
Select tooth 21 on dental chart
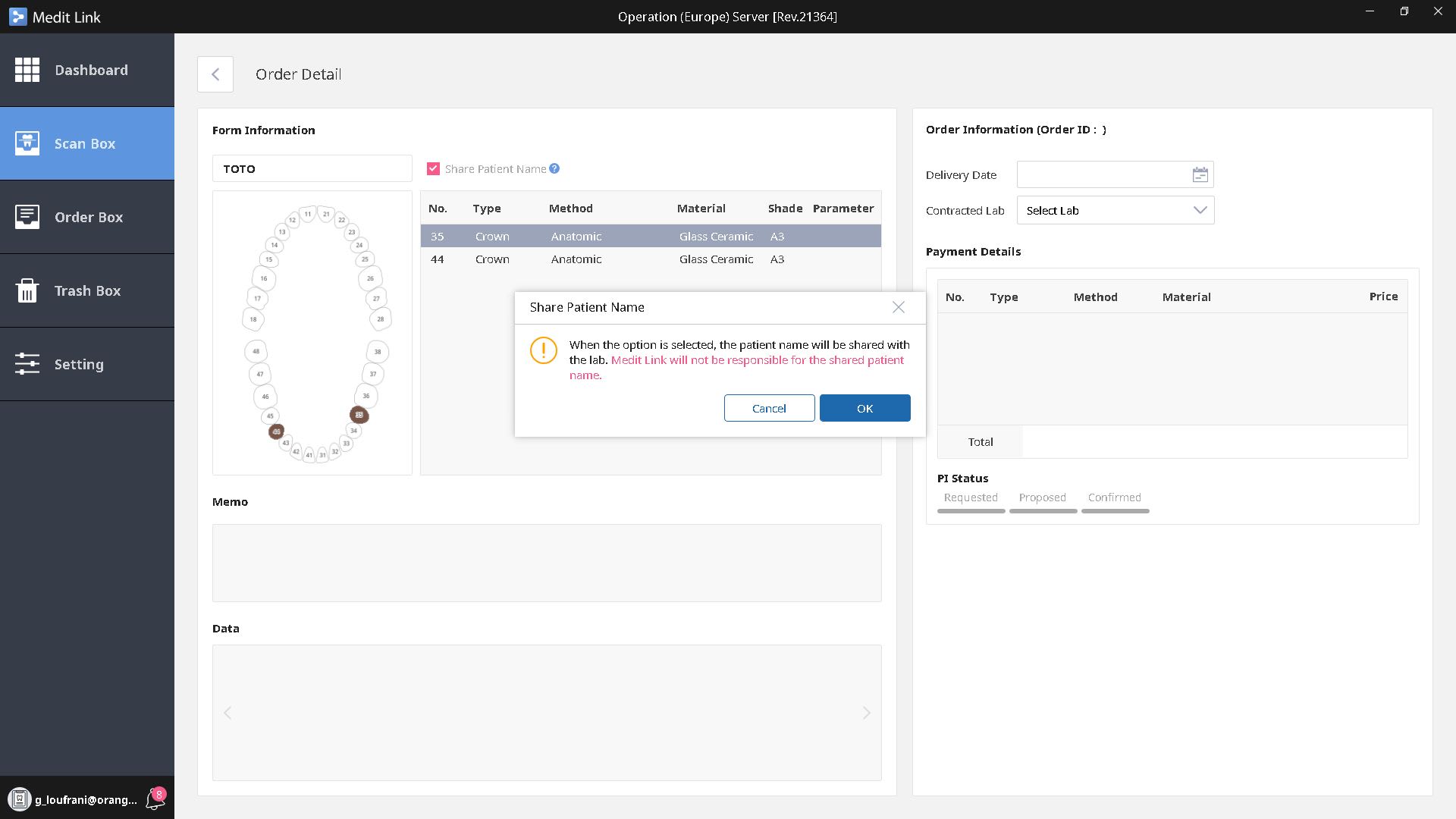click(326, 214)
